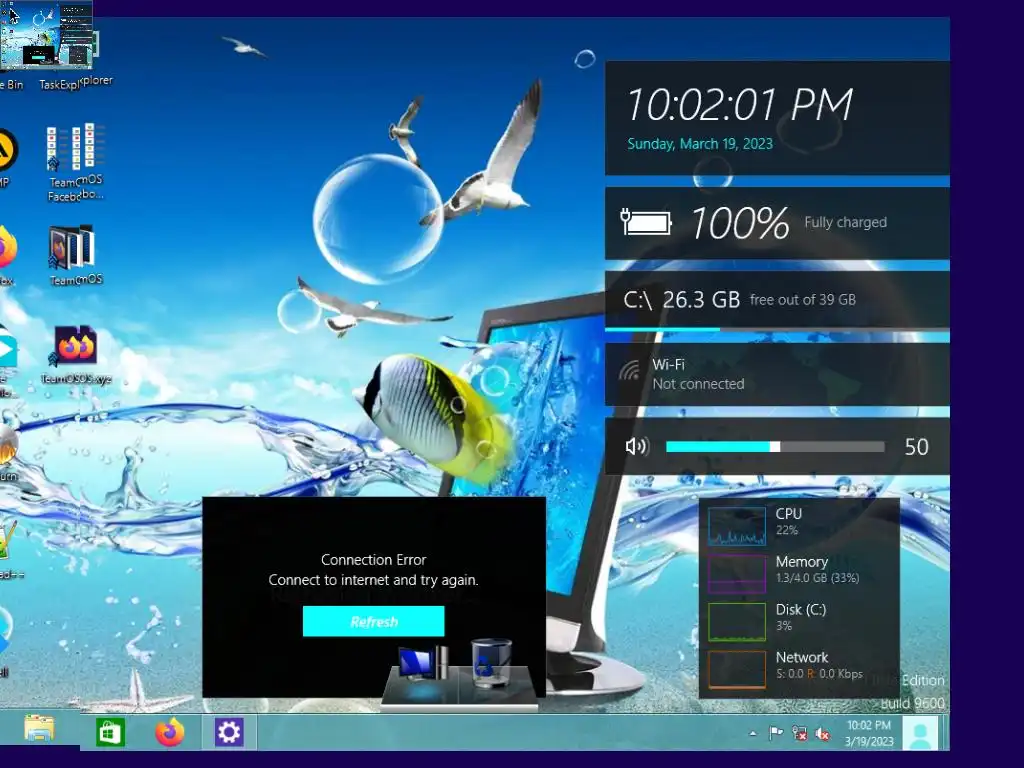Click the 'S: 0.0 R: 0.0 Kbps' network value
The height and width of the screenshot is (768, 1024).
click(x=819, y=673)
